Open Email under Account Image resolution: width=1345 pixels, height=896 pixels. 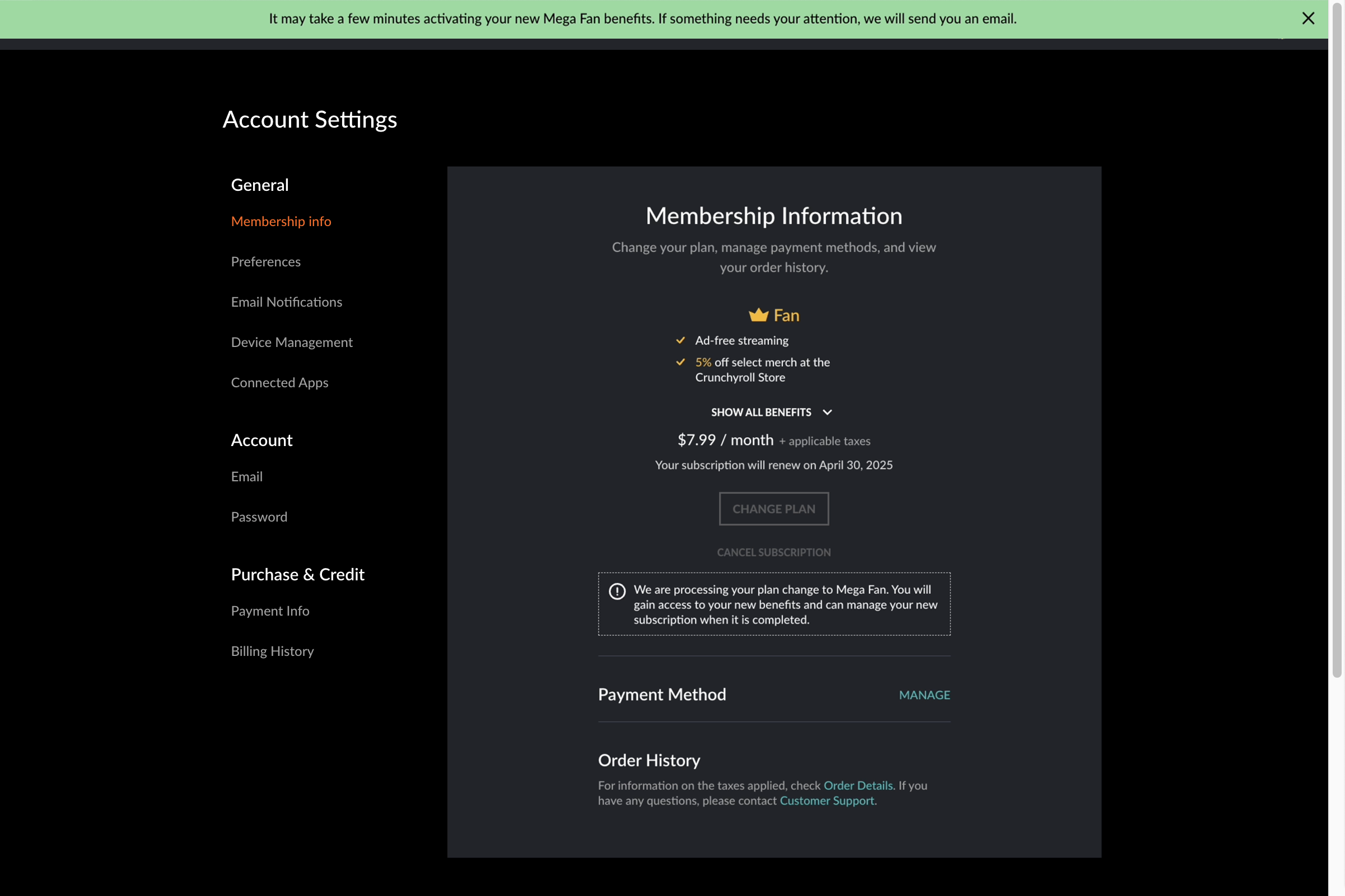click(x=246, y=476)
